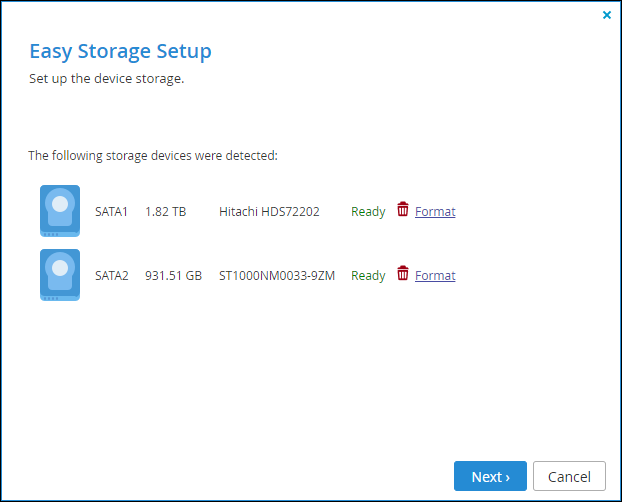Click the trash icon for SATA1 drive
Viewport: 622px width, 502px height.
pyautogui.click(x=403, y=209)
